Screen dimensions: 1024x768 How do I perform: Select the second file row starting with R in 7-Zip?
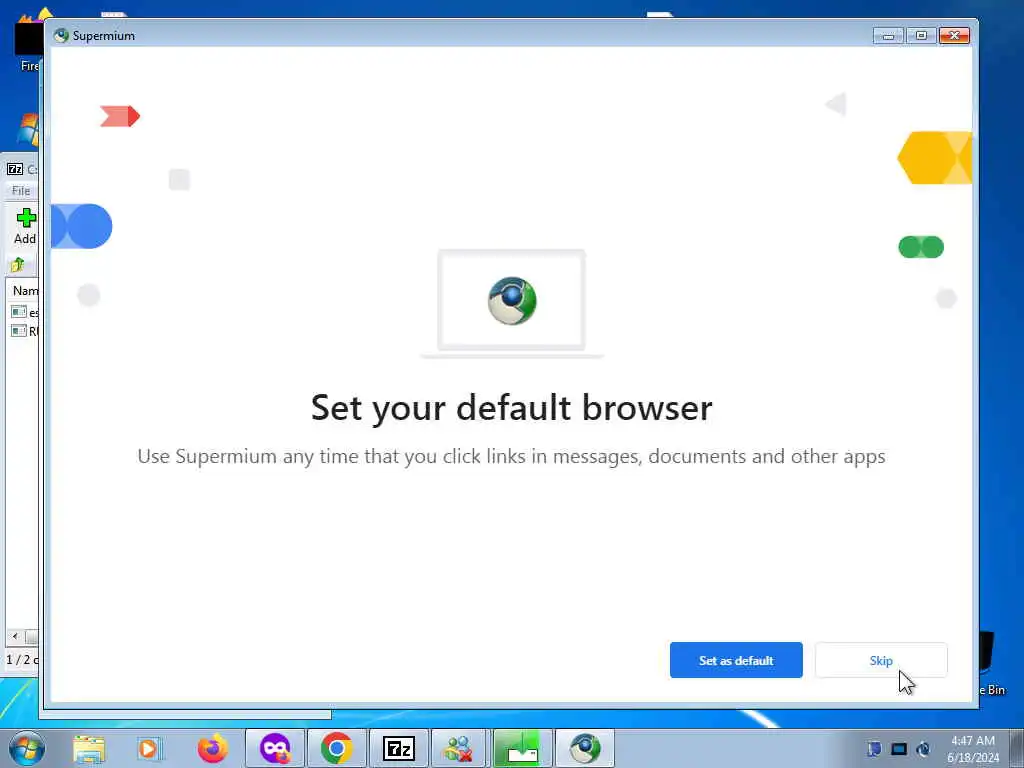coord(25,331)
